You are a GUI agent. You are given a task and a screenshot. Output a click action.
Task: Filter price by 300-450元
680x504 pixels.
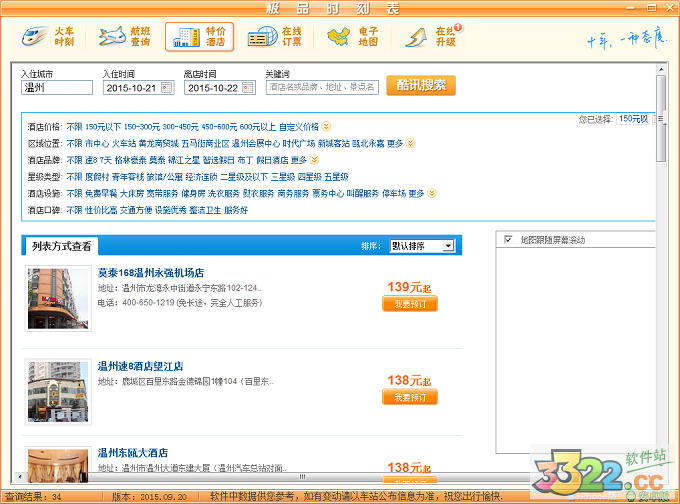tap(180, 127)
